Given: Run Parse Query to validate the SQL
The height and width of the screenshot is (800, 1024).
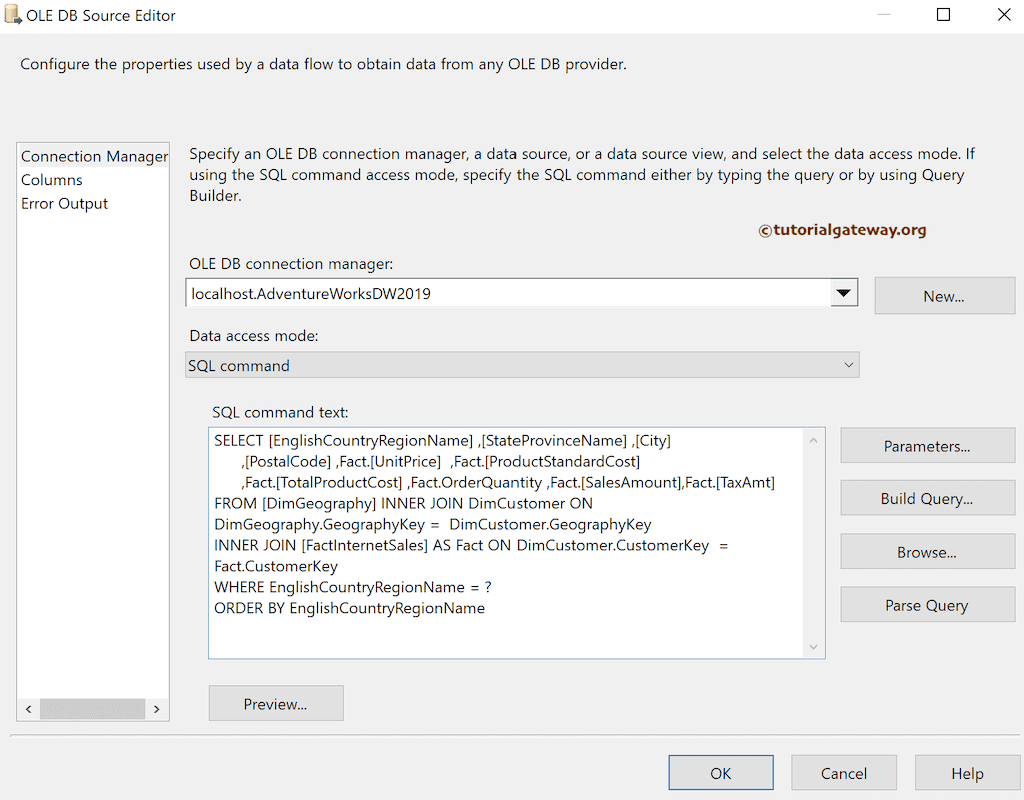Looking at the screenshot, I should 927,604.
